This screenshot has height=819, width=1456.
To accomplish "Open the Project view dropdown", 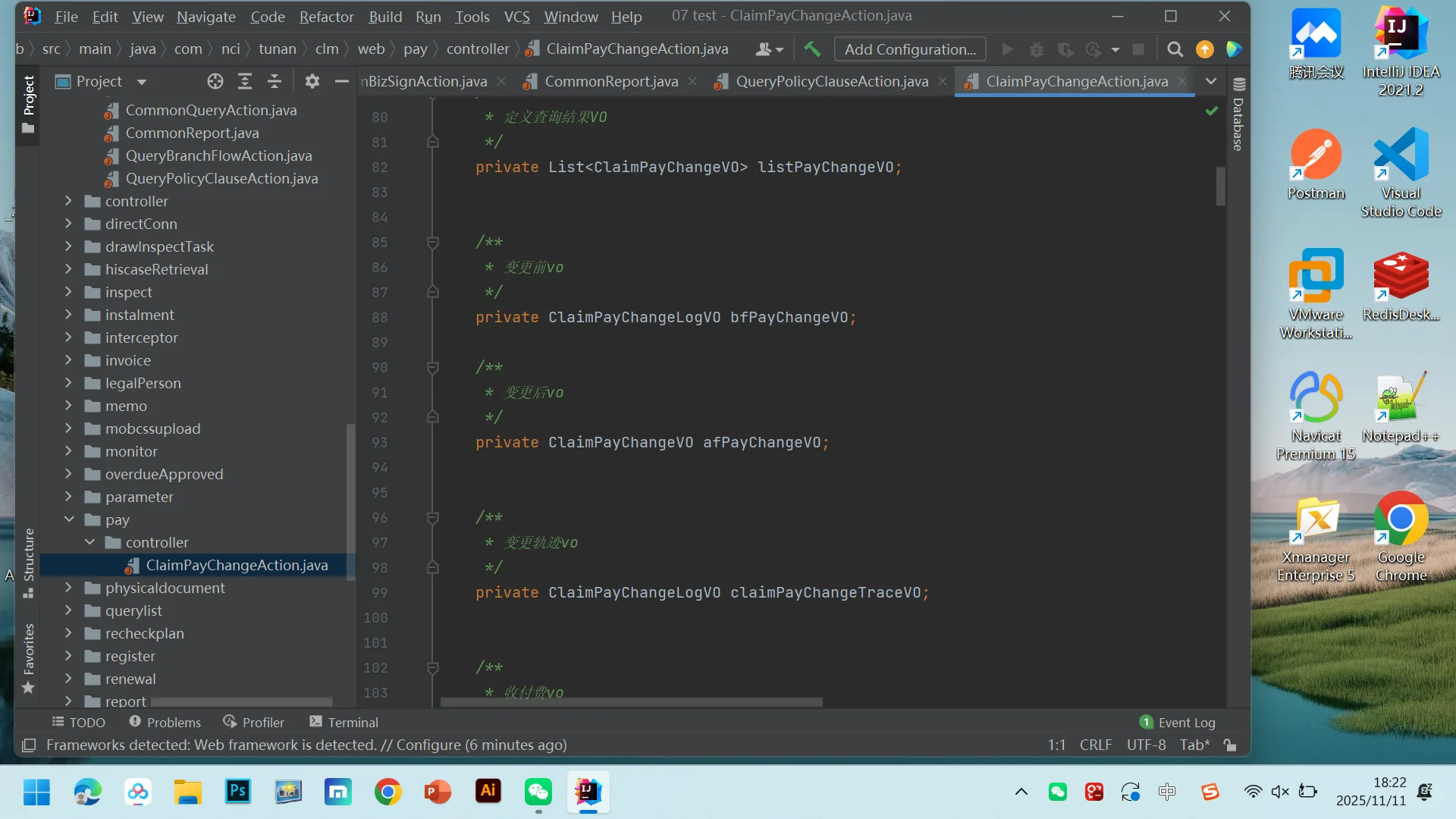I will 142,81.
